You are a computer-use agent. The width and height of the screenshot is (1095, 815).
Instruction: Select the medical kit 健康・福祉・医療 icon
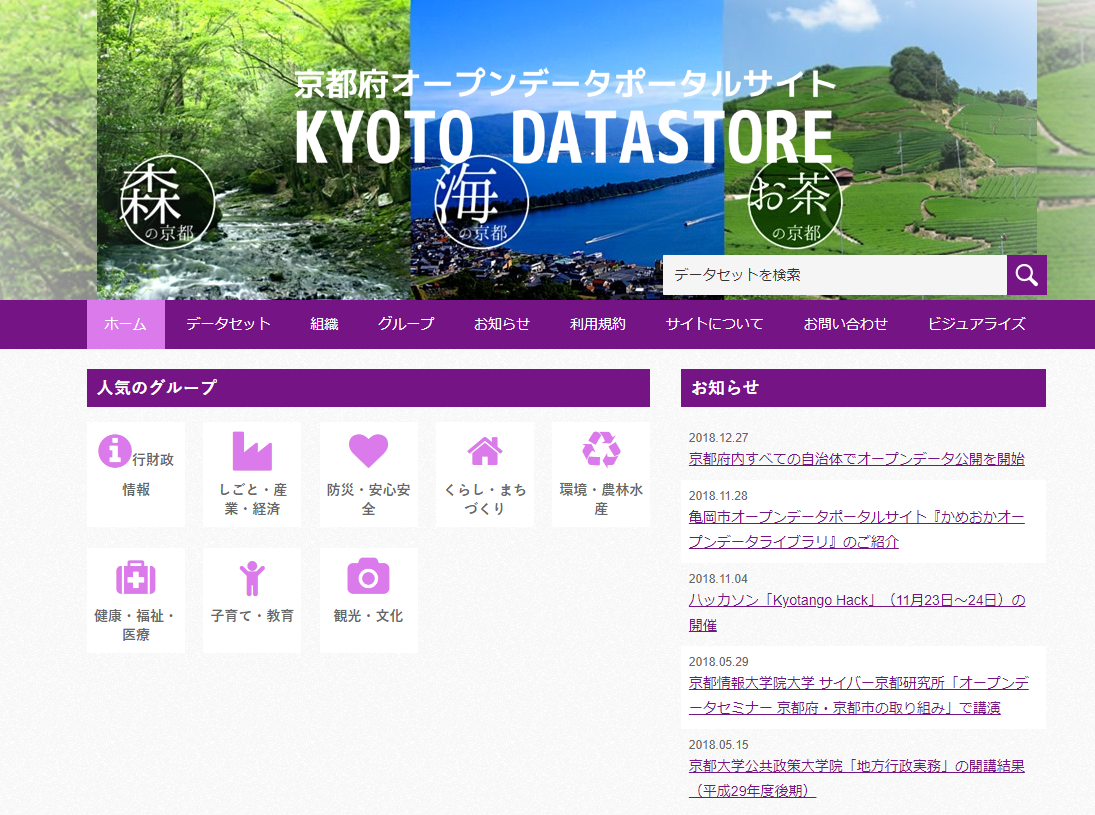point(135,577)
